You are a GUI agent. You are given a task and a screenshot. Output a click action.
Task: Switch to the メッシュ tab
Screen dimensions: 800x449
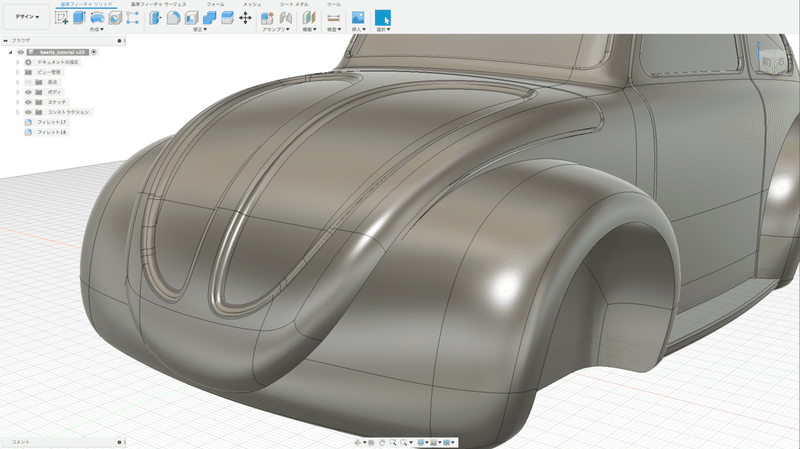click(x=252, y=4)
